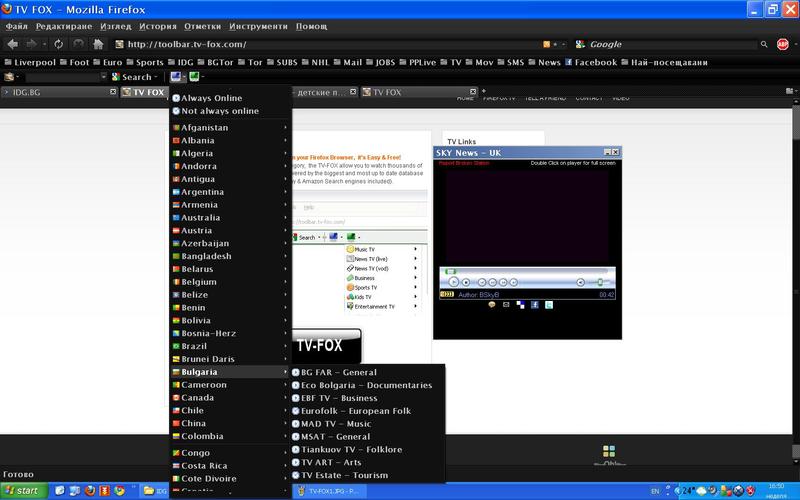Open the Файл menu
The width and height of the screenshot is (800, 500).
[16, 26]
